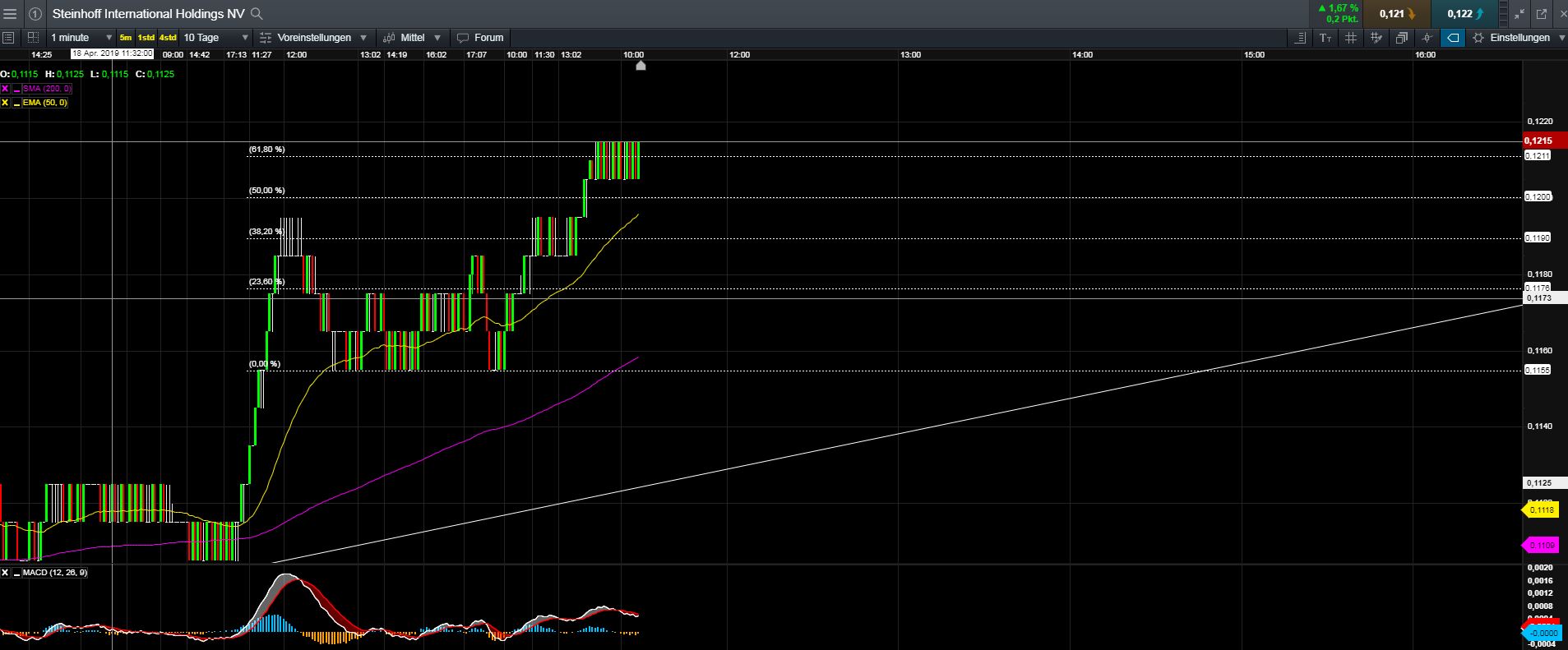Collapse the MACD indicator panel
Image resolution: width=1568 pixels, height=650 pixels.
pos(16,573)
